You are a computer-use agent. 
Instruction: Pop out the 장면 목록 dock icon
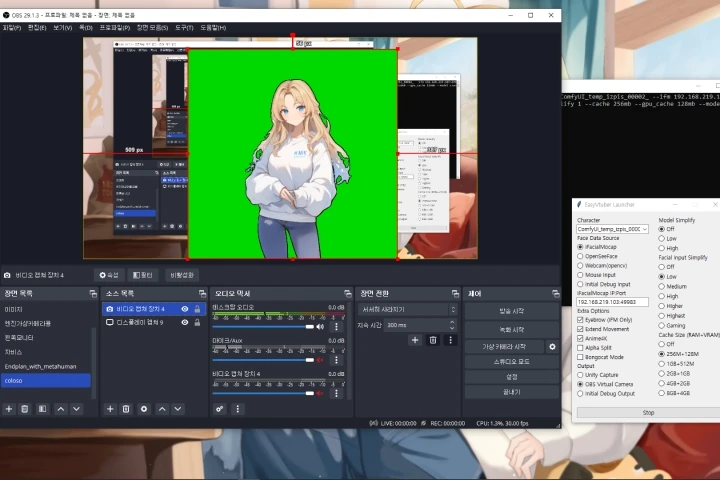(93, 294)
